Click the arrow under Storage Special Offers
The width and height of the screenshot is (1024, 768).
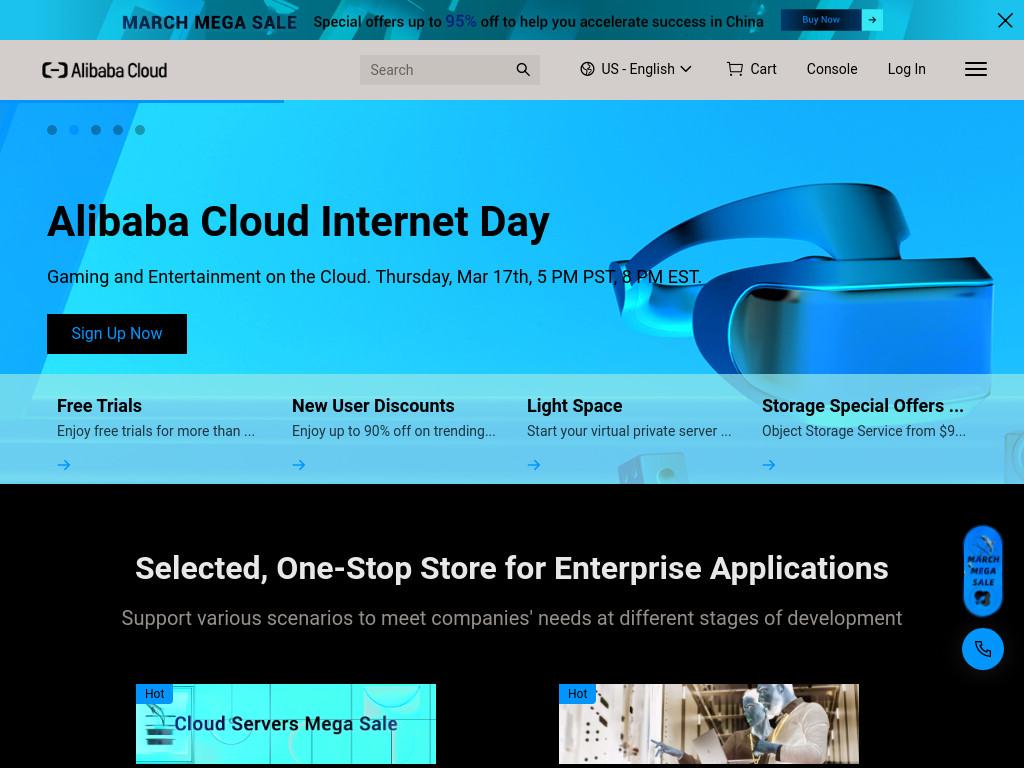769,465
